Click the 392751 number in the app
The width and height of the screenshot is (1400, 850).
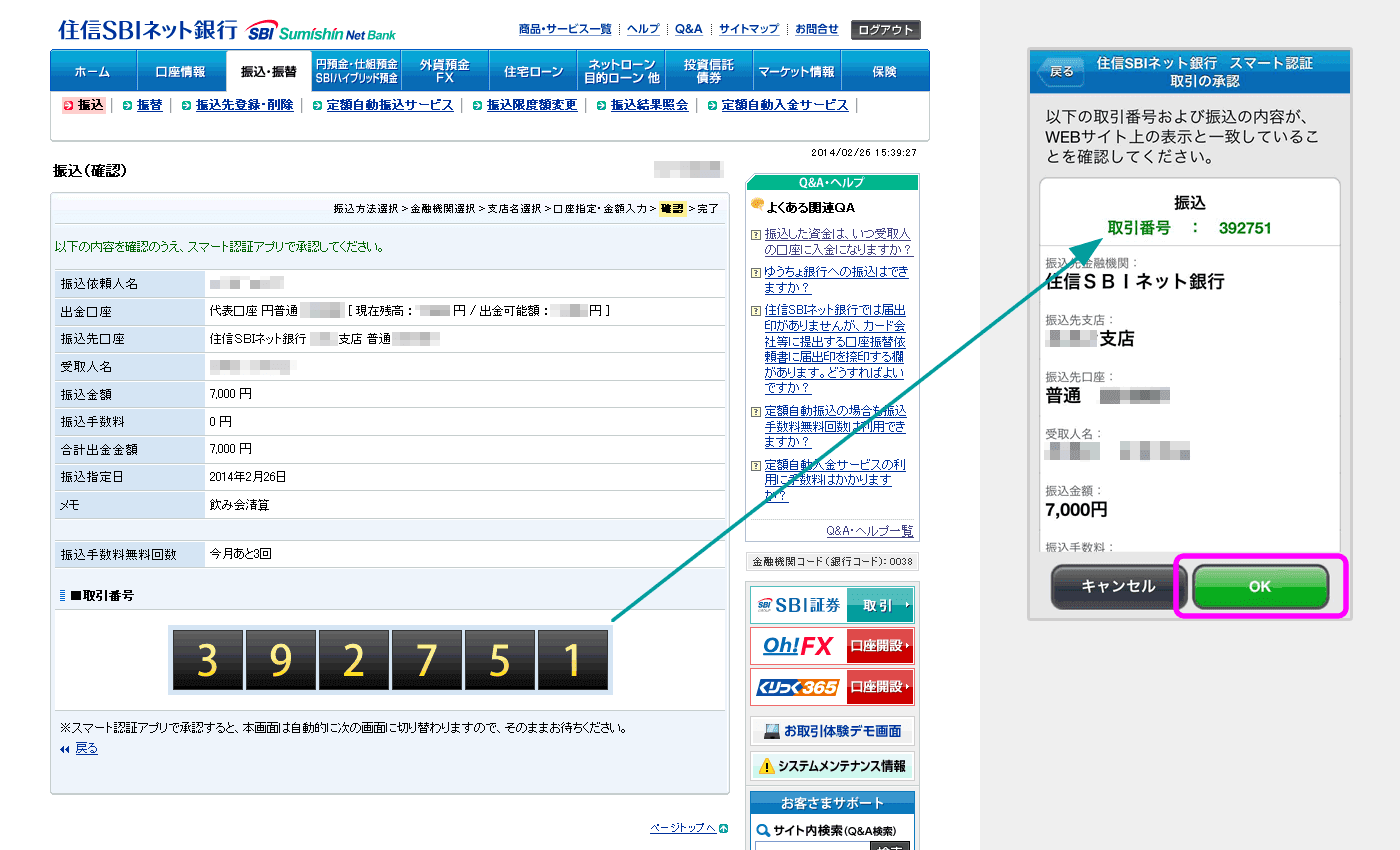[x=1245, y=228]
